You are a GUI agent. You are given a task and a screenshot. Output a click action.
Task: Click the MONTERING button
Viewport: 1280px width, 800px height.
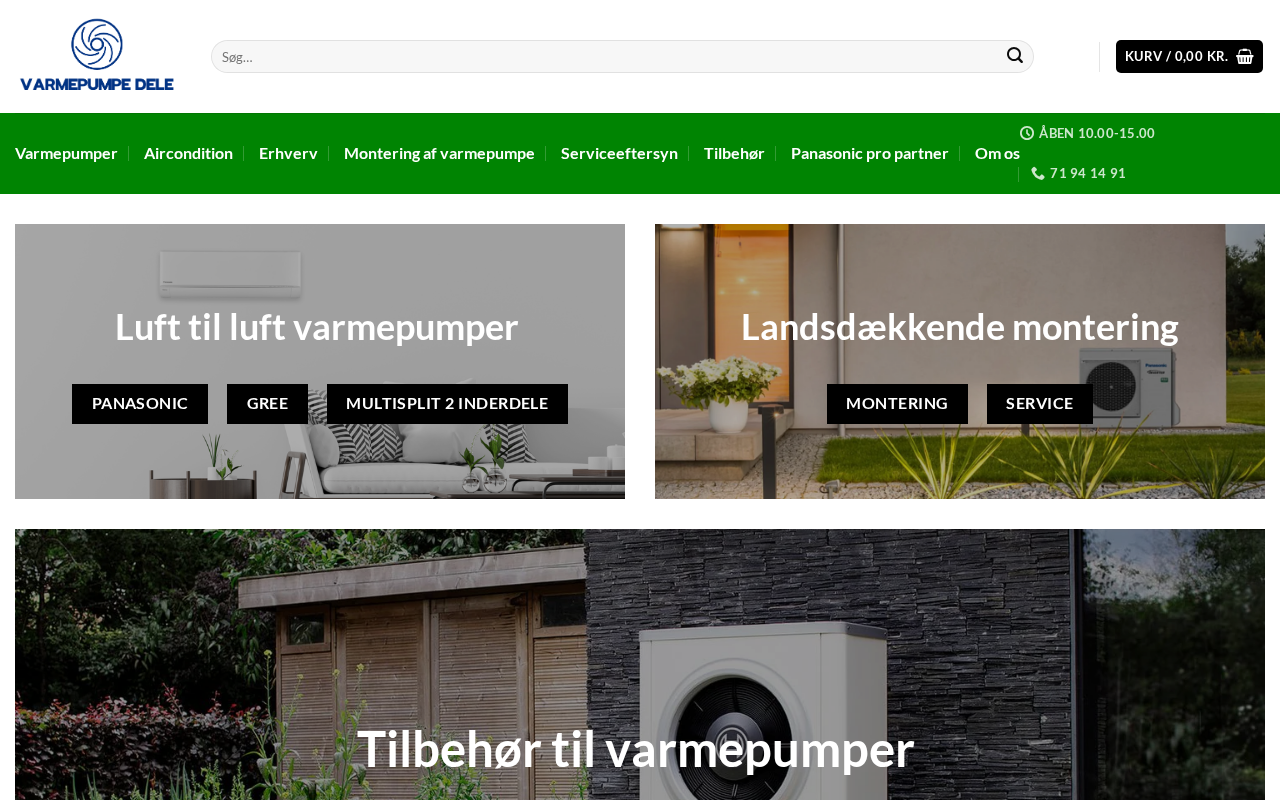(897, 404)
